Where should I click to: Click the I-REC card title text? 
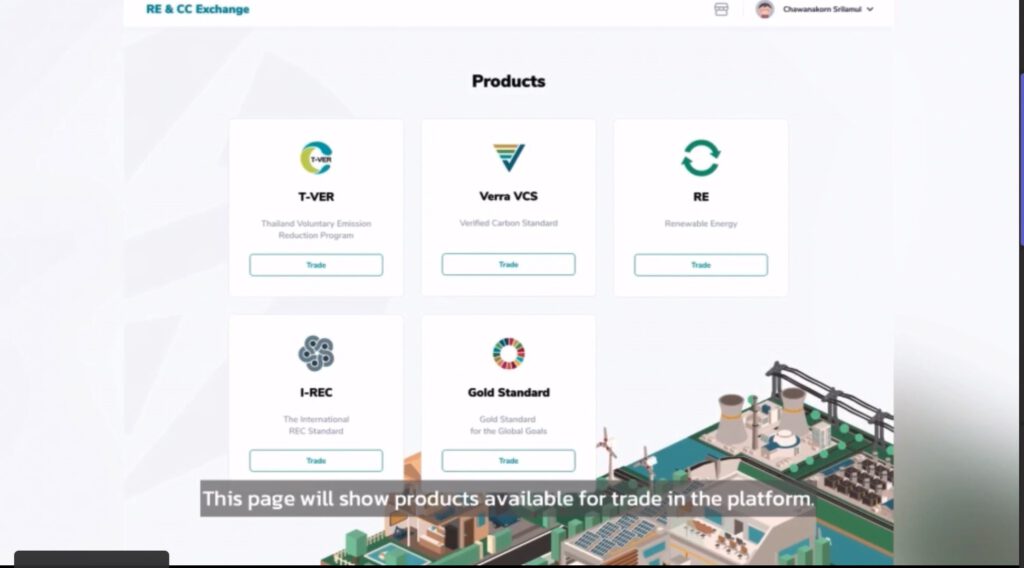(x=316, y=392)
